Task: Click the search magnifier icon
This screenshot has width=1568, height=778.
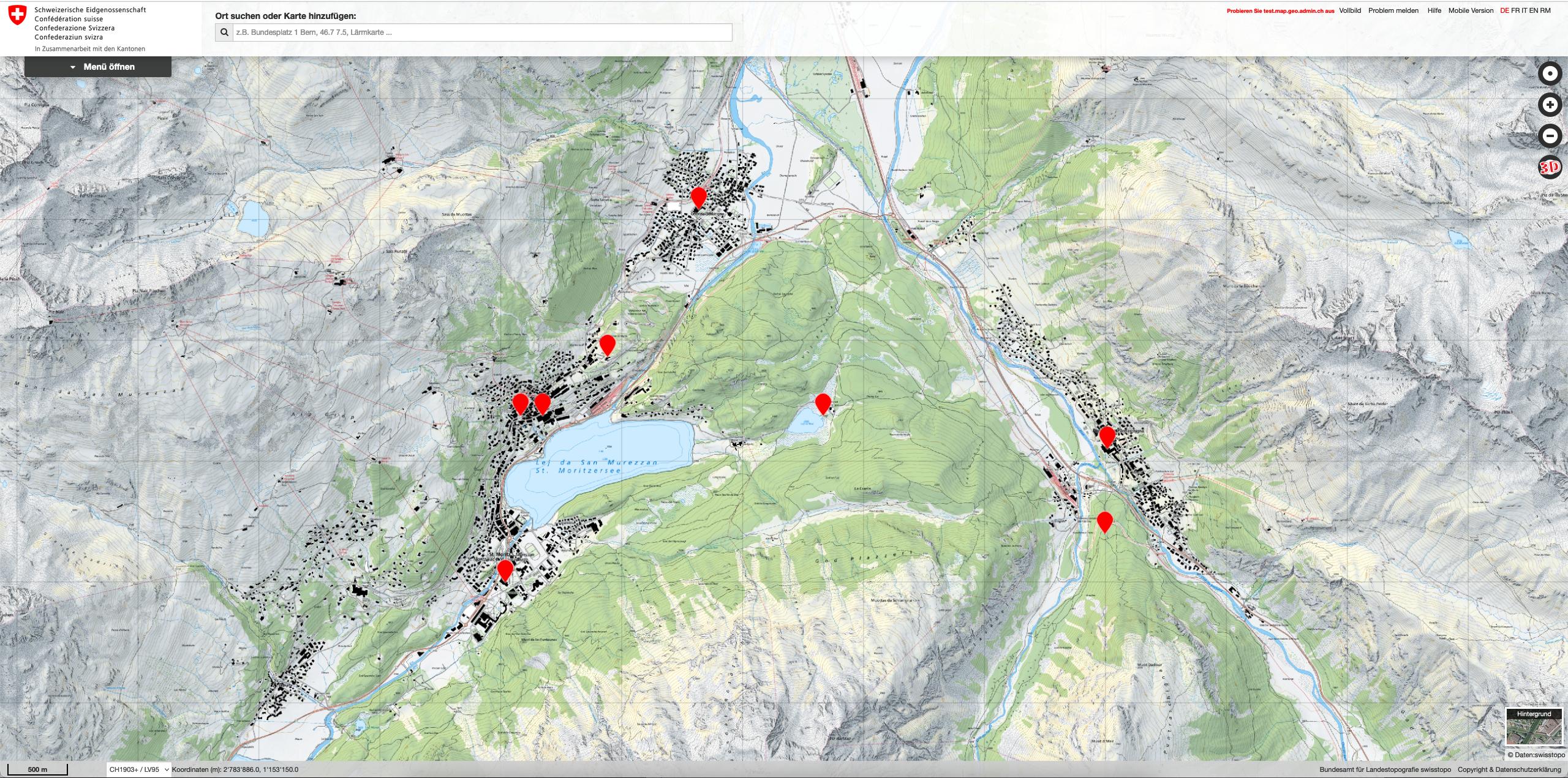Action: [224, 32]
